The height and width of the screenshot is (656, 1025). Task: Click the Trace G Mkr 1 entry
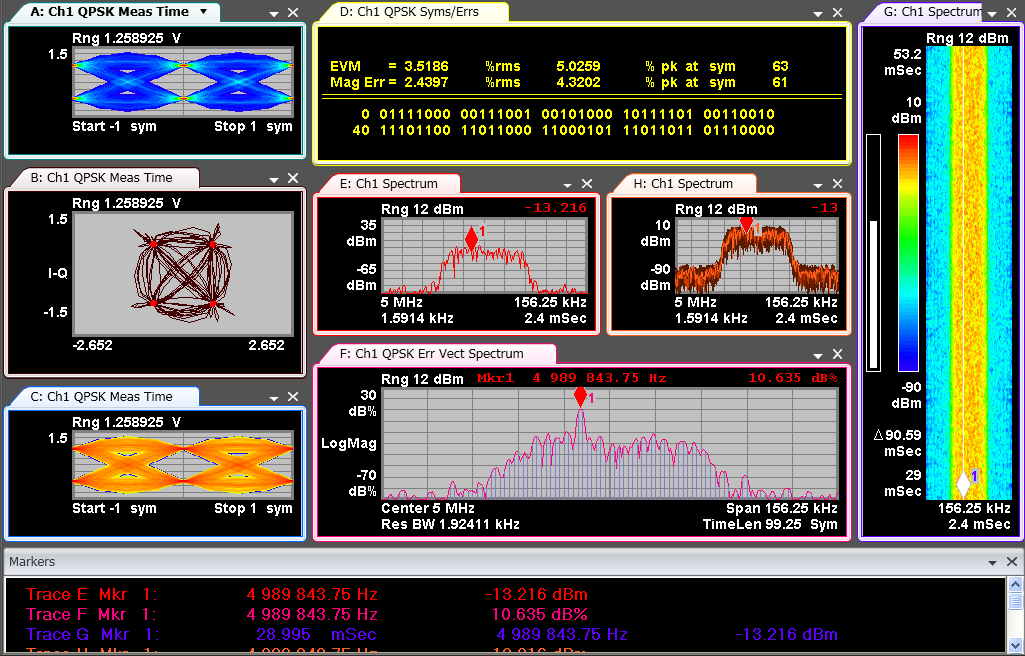pos(300,634)
